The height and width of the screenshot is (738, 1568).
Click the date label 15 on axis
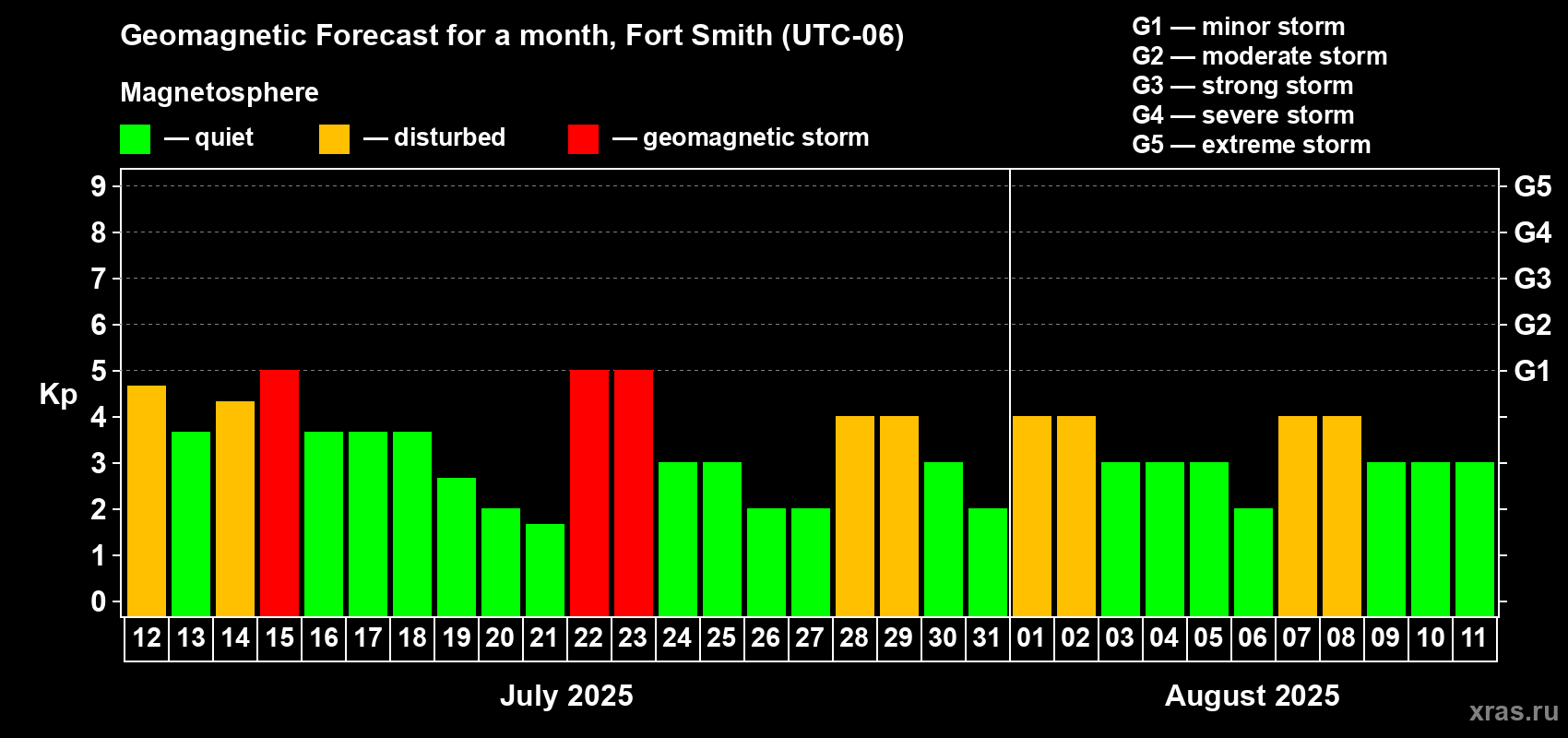pyautogui.click(x=279, y=638)
